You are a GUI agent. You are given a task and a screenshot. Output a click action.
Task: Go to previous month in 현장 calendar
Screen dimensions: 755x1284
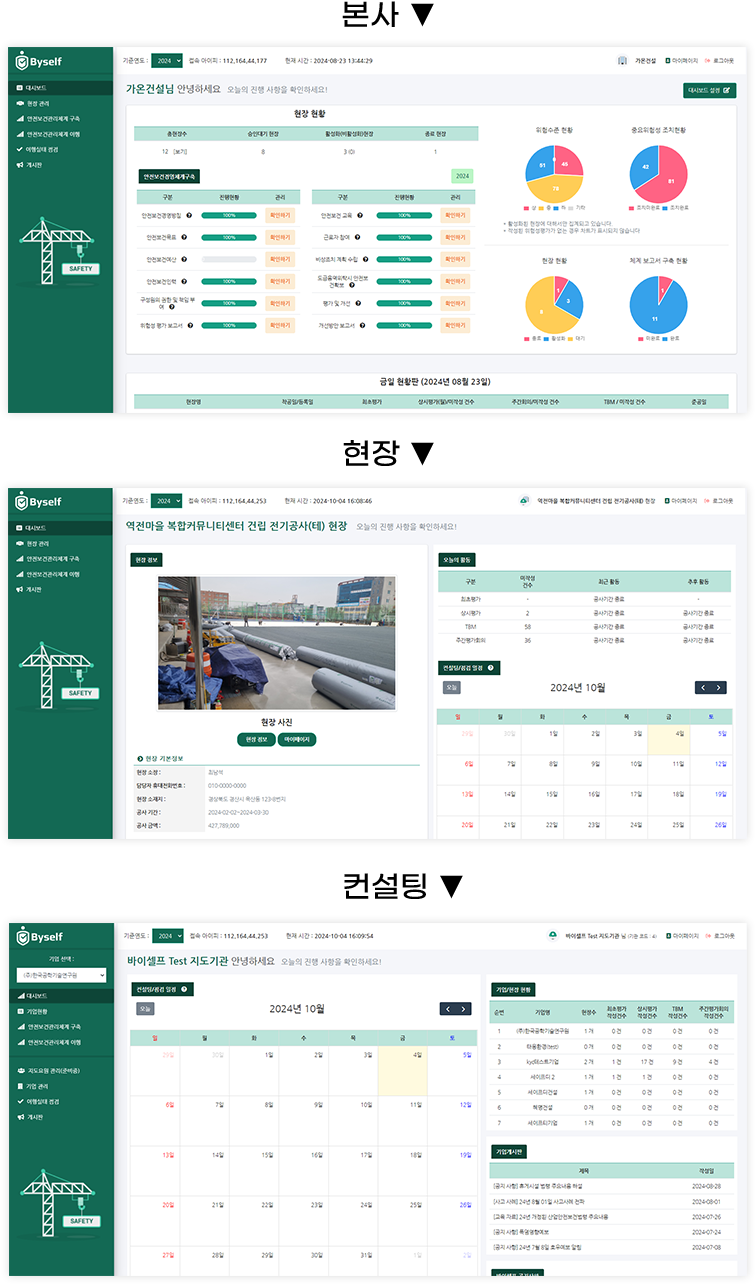pyautogui.click(x=704, y=688)
